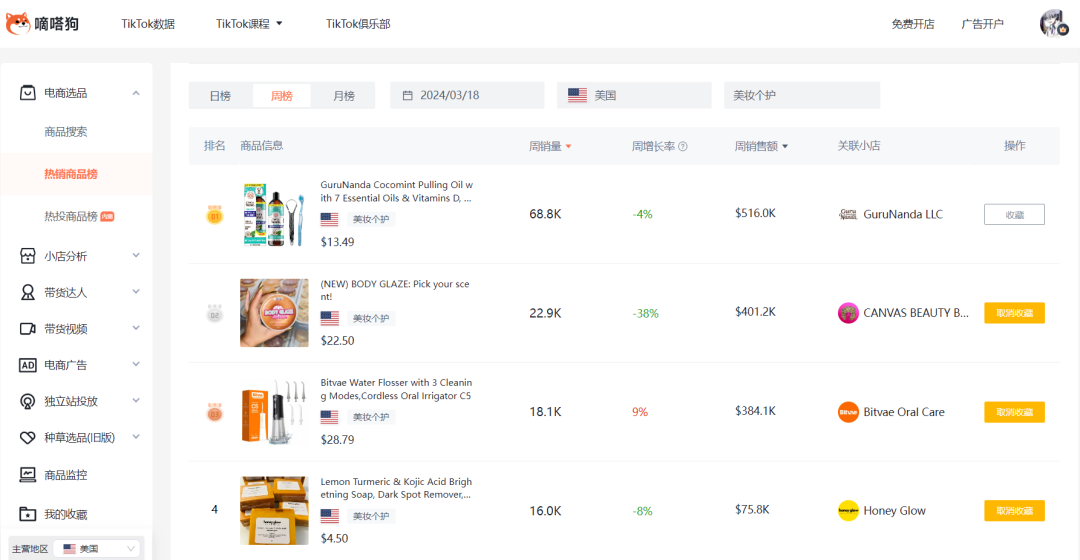Screen dimensions: 1080x560
Task: Click the calendar icon in date field
Action: [407, 96]
